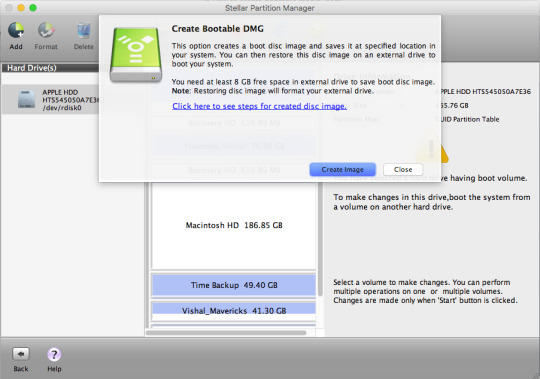This screenshot has width=540, height=379.
Task: Click the green drive icon in the dialog
Action: pos(136,55)
